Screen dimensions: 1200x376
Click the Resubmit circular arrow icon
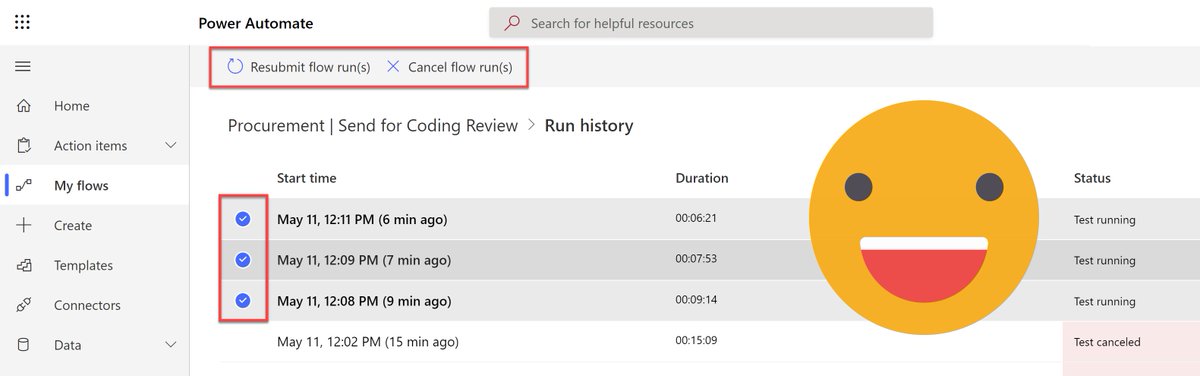(235, 67)
